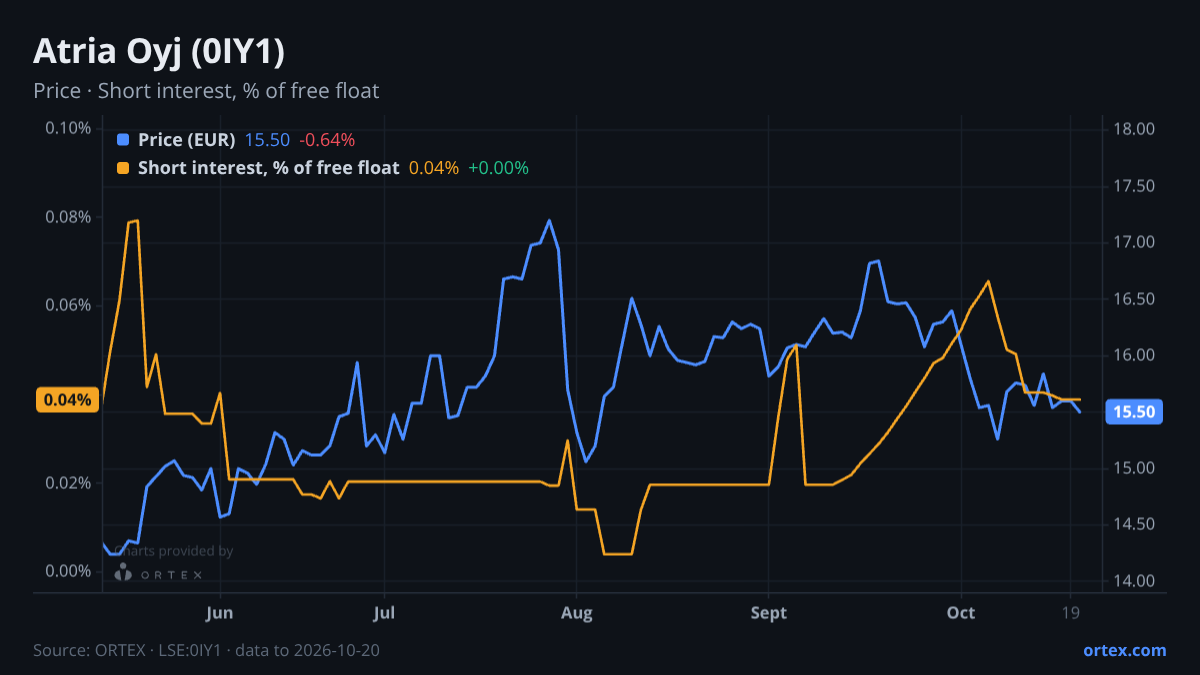Click the Jun label on time axis
The image size is (1200, 675).
pyautogui.click(x=220, y=613)
